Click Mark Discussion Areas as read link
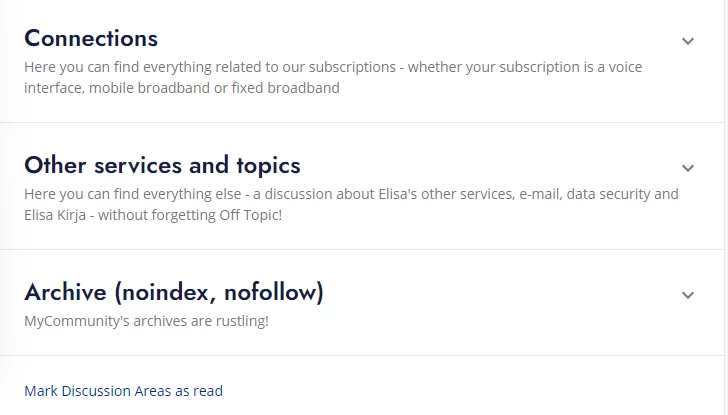 pyautogui.click(x=124, y=391)
